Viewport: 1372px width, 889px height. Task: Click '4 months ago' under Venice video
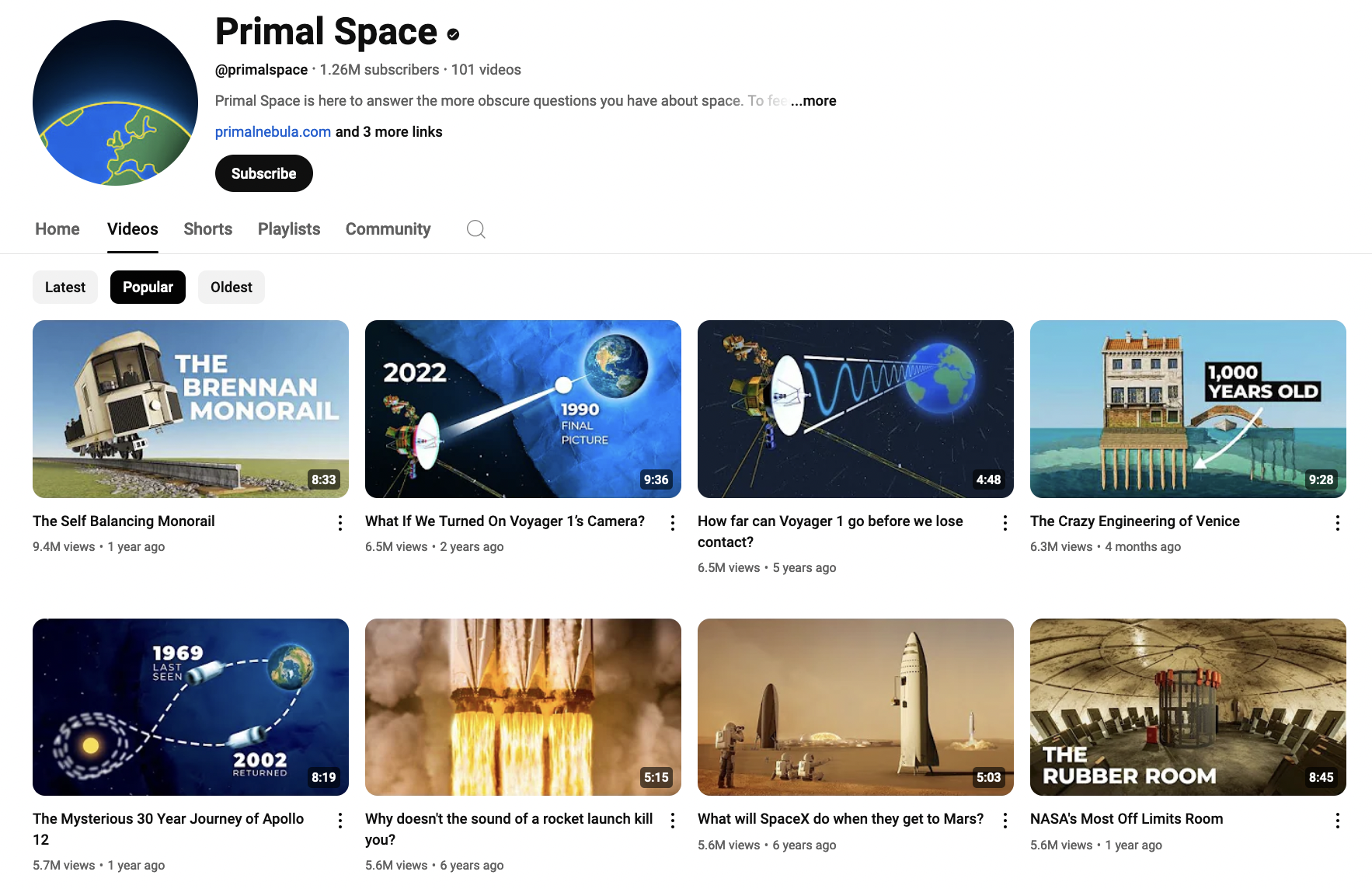pos(1143,547)
